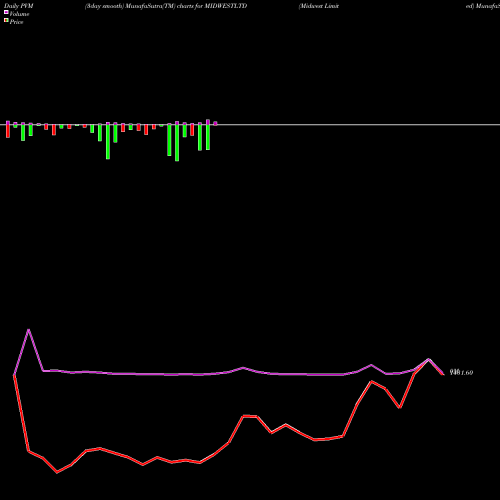
Task: Click the Price legend color swatch
Action: 6,21
